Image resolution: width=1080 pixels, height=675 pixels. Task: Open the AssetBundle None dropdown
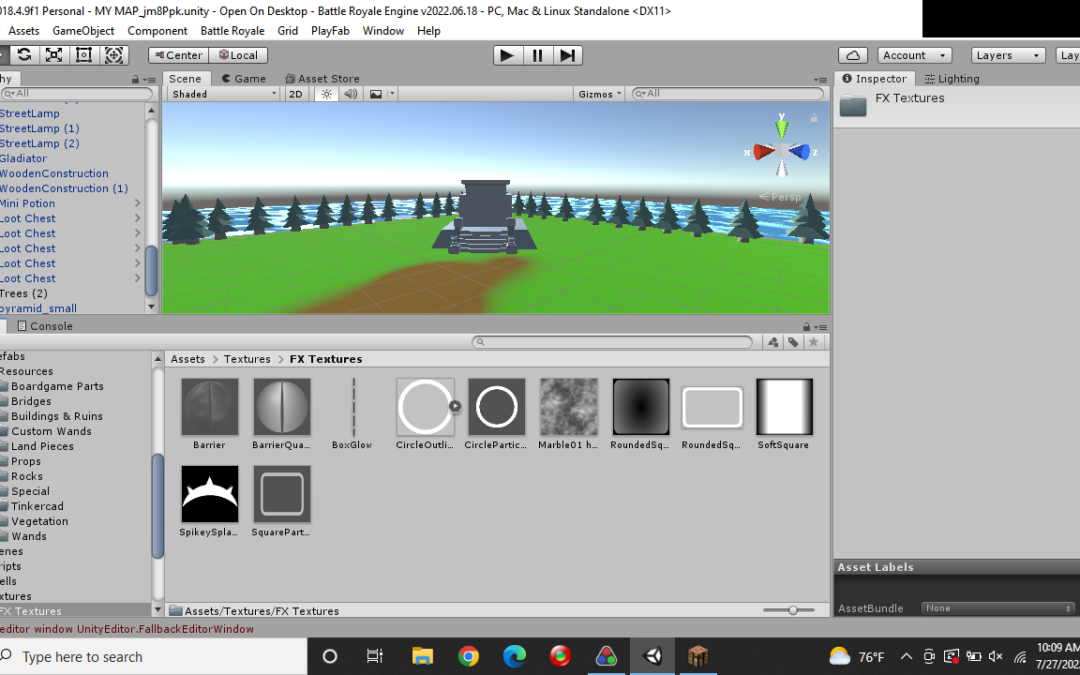(998, 608)
